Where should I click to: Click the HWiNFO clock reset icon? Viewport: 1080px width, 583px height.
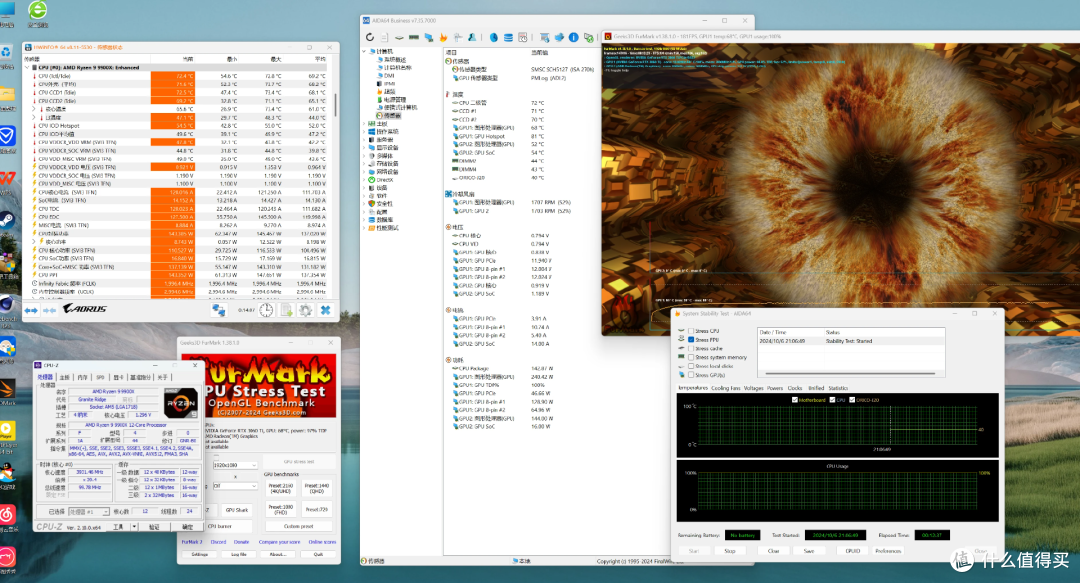click(x=266, y=311)
